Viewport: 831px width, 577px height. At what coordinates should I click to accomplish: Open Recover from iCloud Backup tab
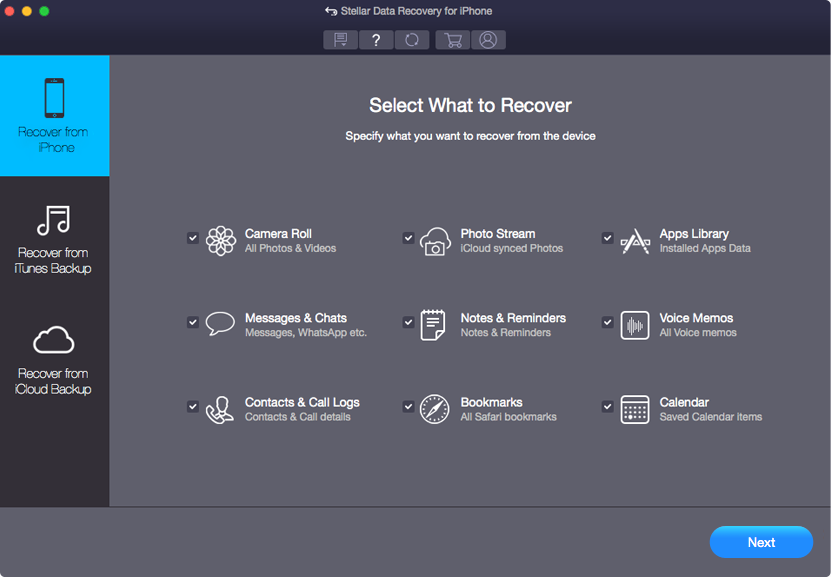[54, 358]
